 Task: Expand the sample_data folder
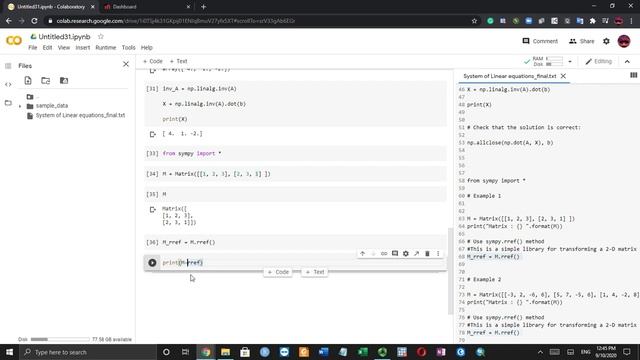click(x=20, y=106)
